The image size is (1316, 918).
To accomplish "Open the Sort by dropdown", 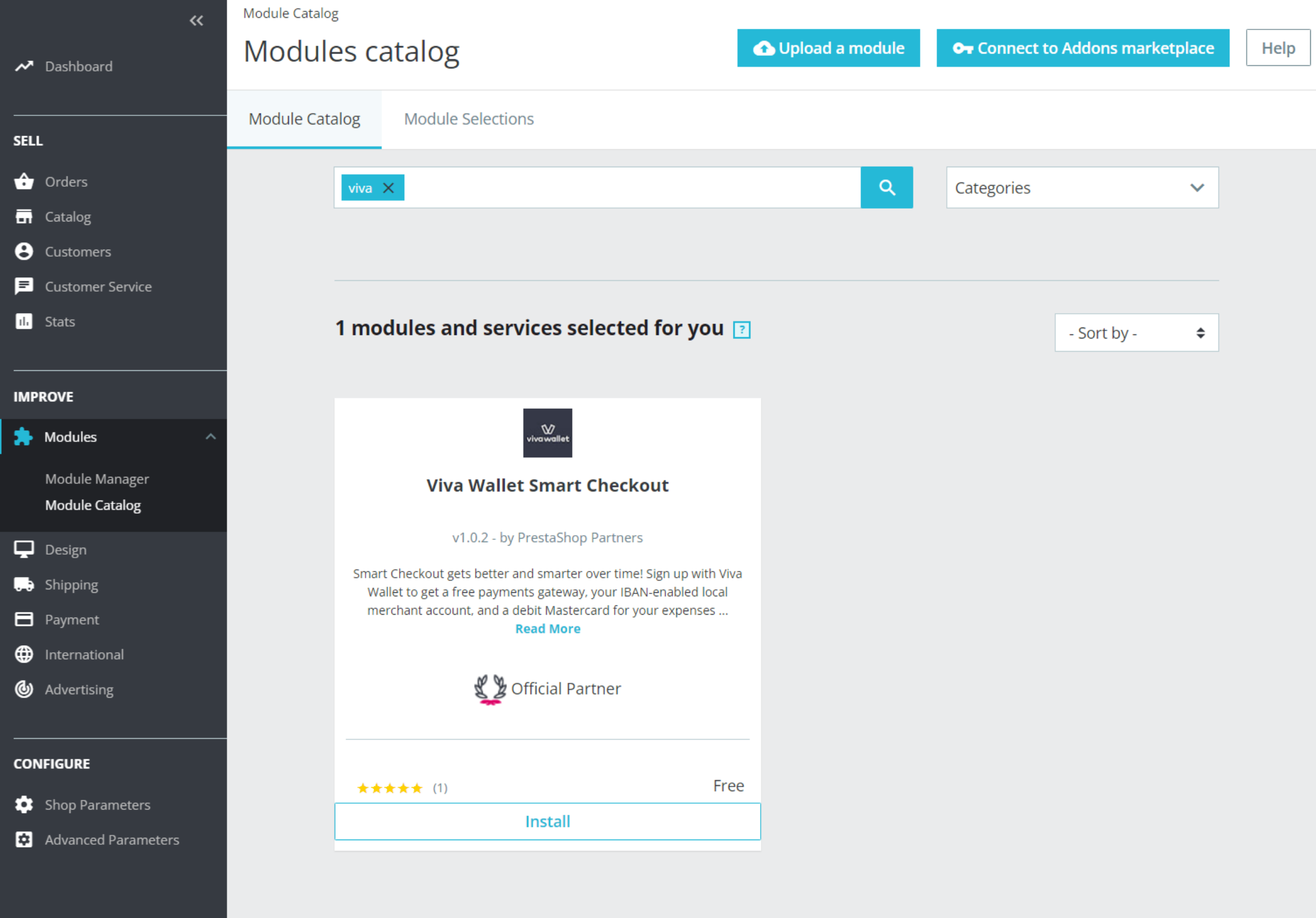I will click(1136, 333).
